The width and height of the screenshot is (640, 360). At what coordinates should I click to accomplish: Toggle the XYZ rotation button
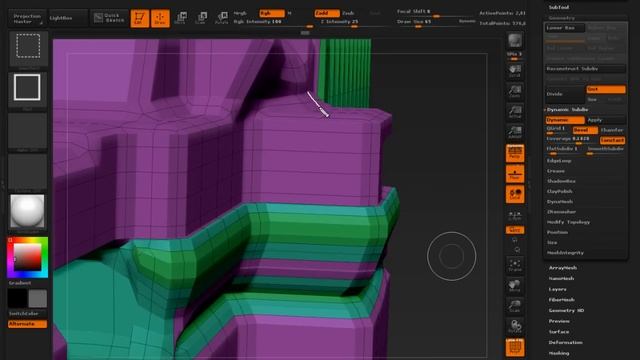pyautogui.click(x=515, y=230)
